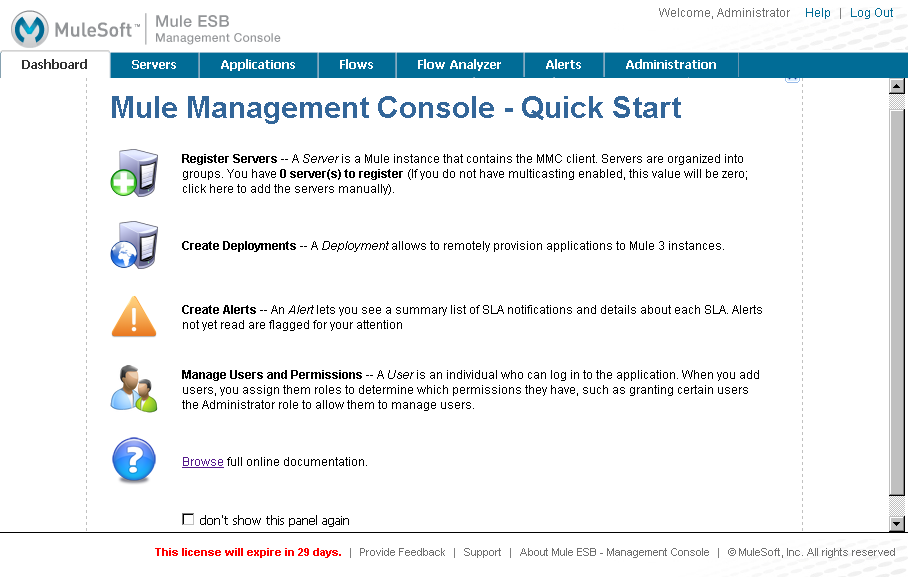
Task: Click the Register Servers icon
Action: 133,172
